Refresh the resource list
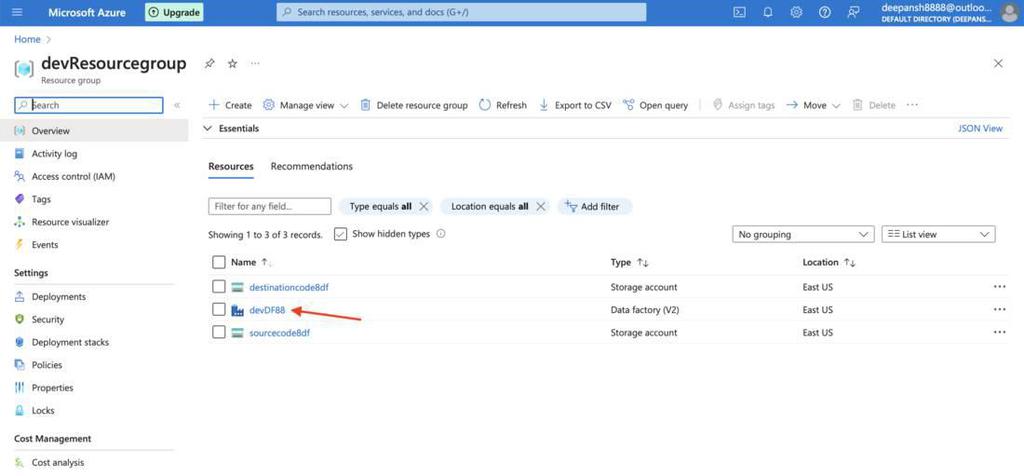 click(x=503, y=105)
